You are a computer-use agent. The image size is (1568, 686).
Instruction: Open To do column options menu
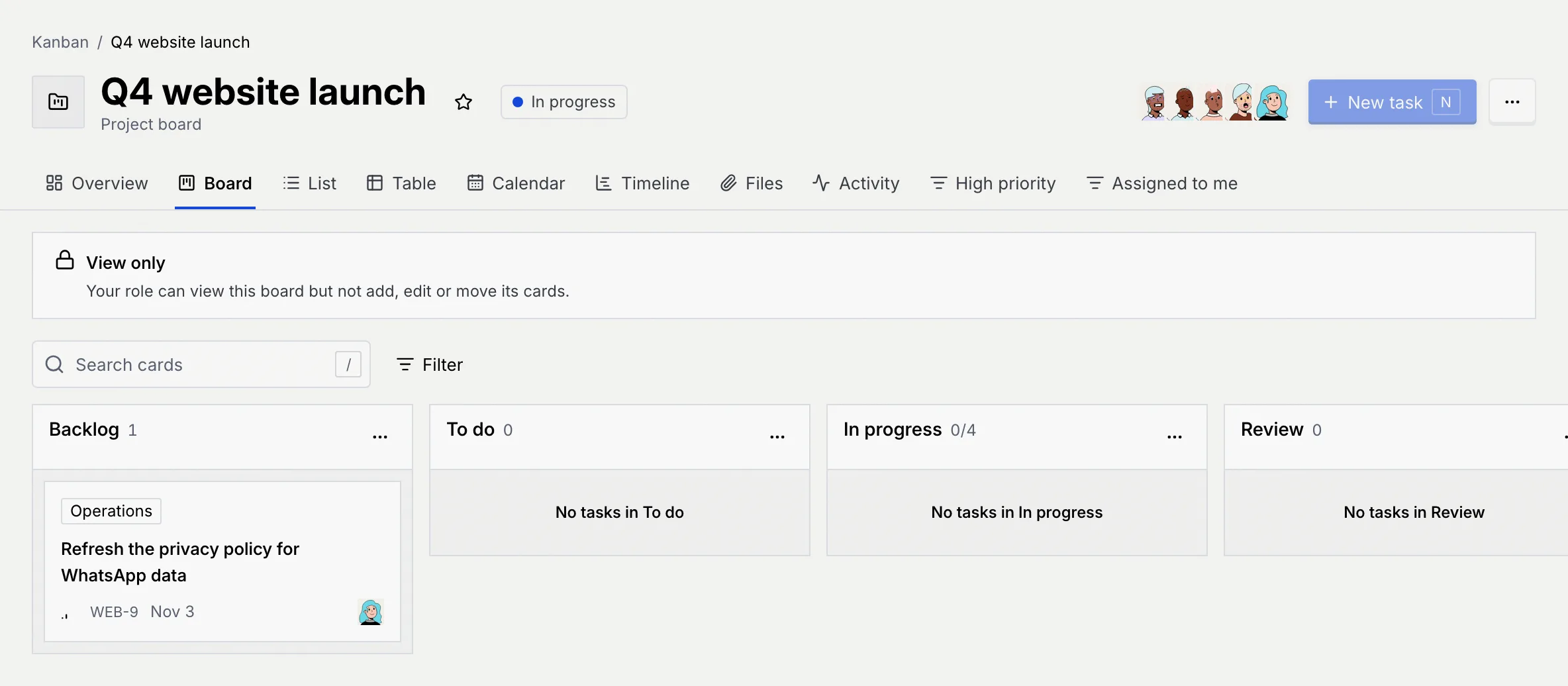click(x=777, y=436)
